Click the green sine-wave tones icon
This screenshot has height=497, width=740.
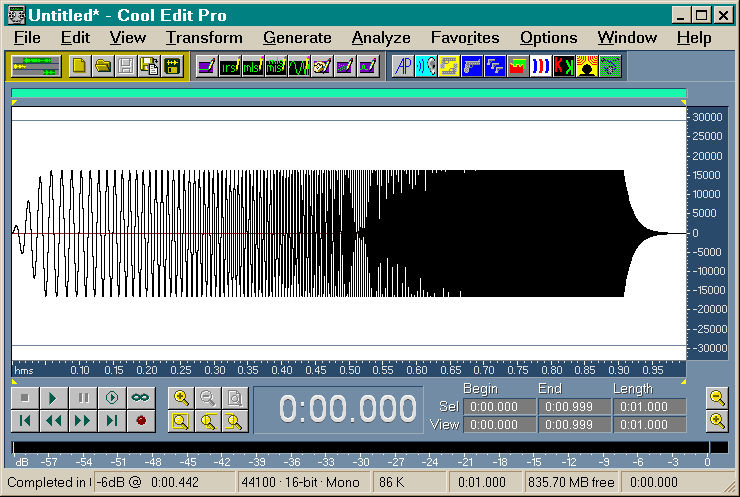[299, 66]
